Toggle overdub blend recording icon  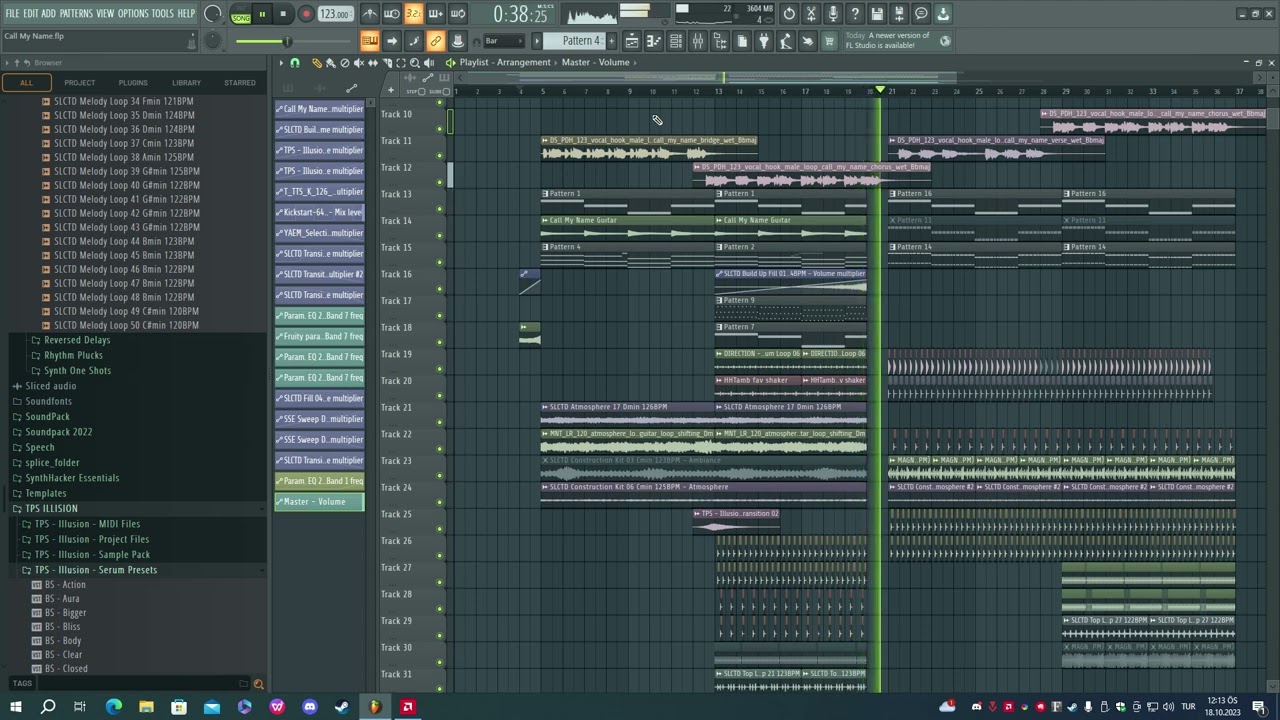tap(436, 14)
